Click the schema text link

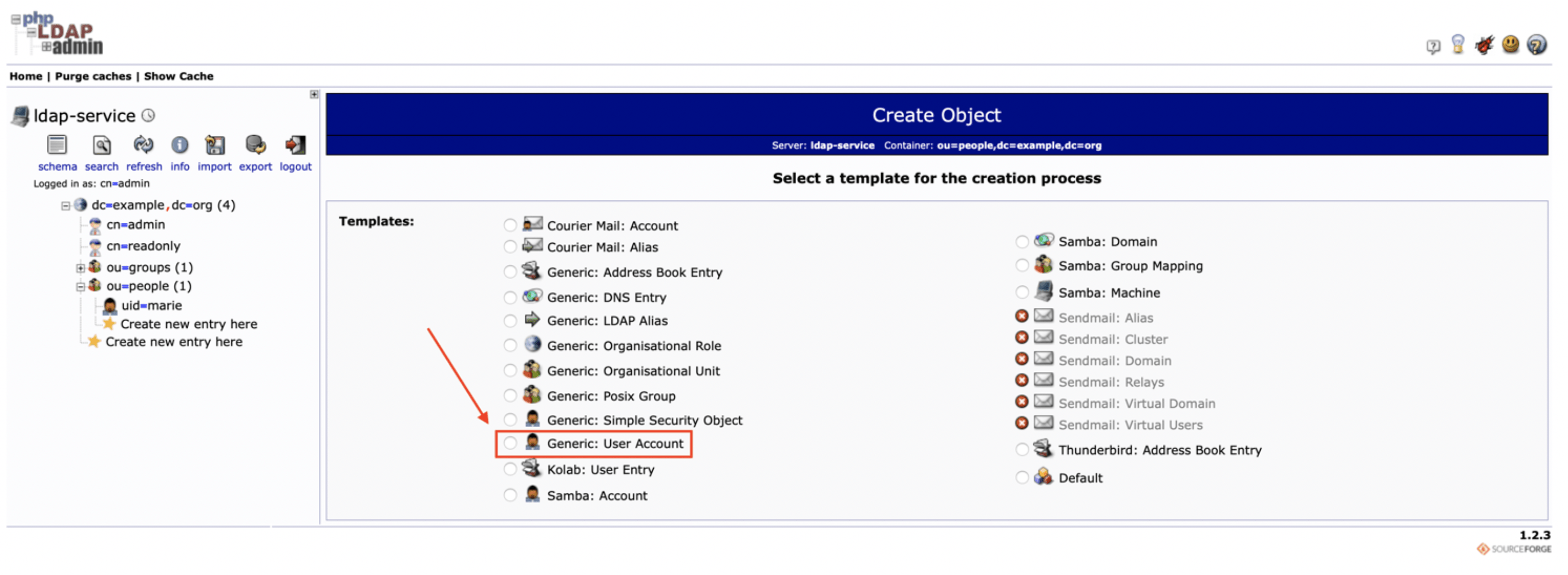point(57,166)
